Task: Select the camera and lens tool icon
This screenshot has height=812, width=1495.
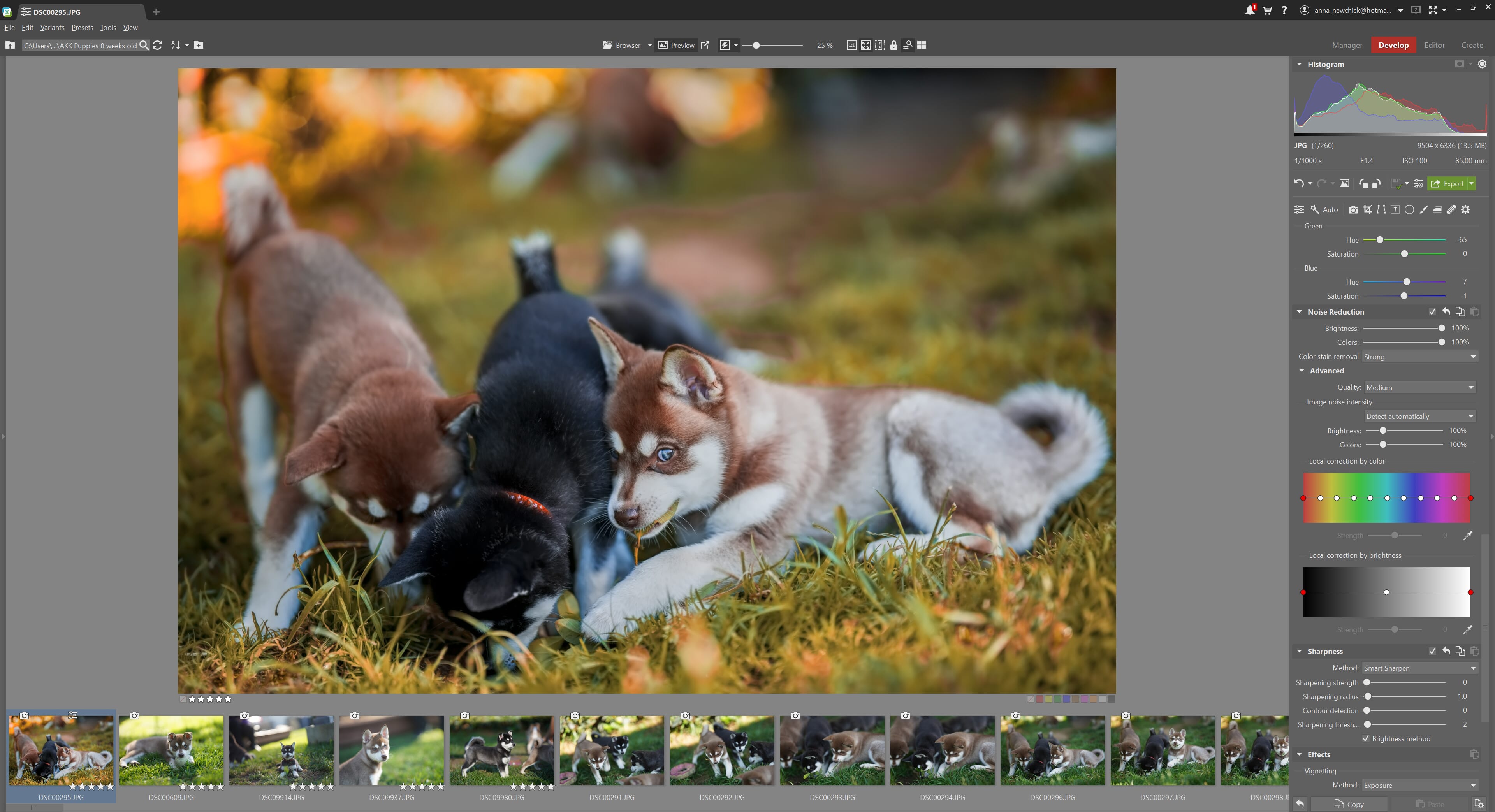Action: (1353, 209)
